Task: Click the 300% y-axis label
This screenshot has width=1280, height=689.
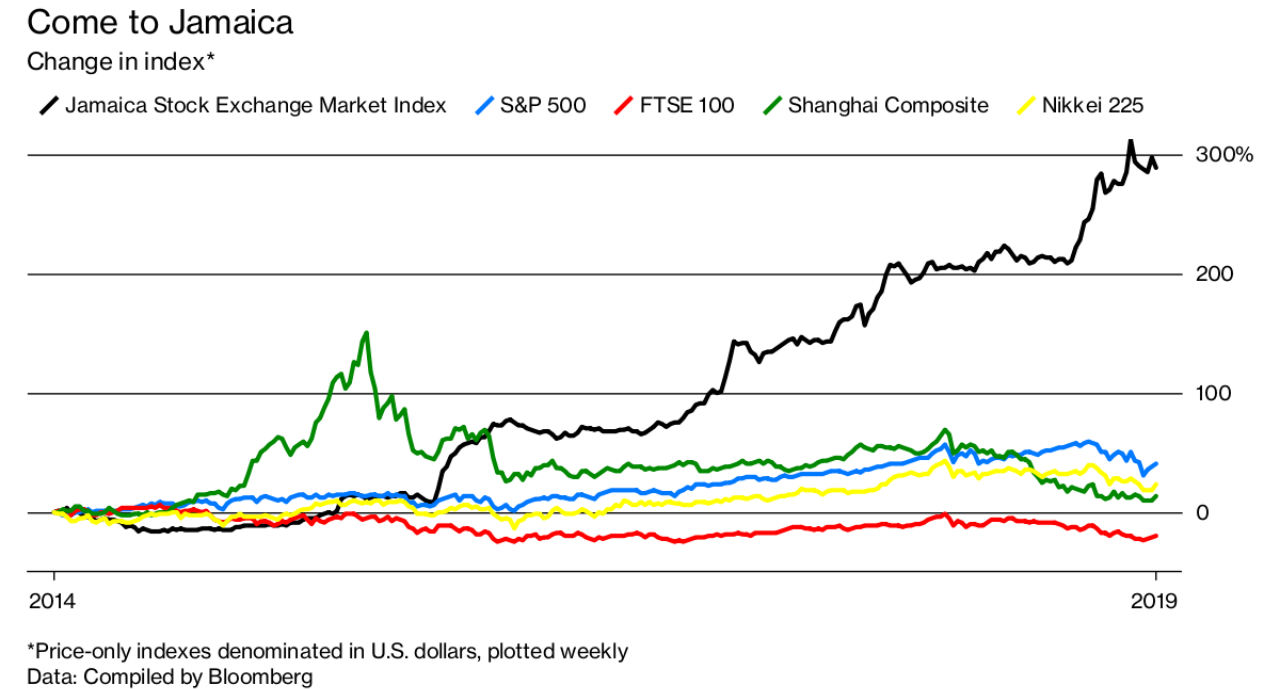Action: (1224, 155)
